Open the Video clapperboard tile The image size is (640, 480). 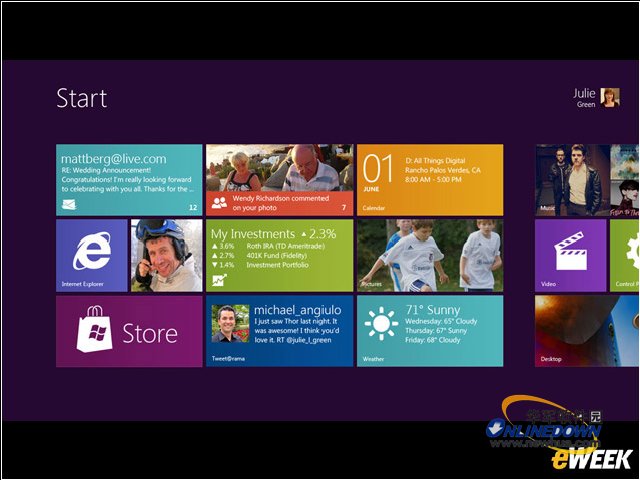click(x=571, y=256)
